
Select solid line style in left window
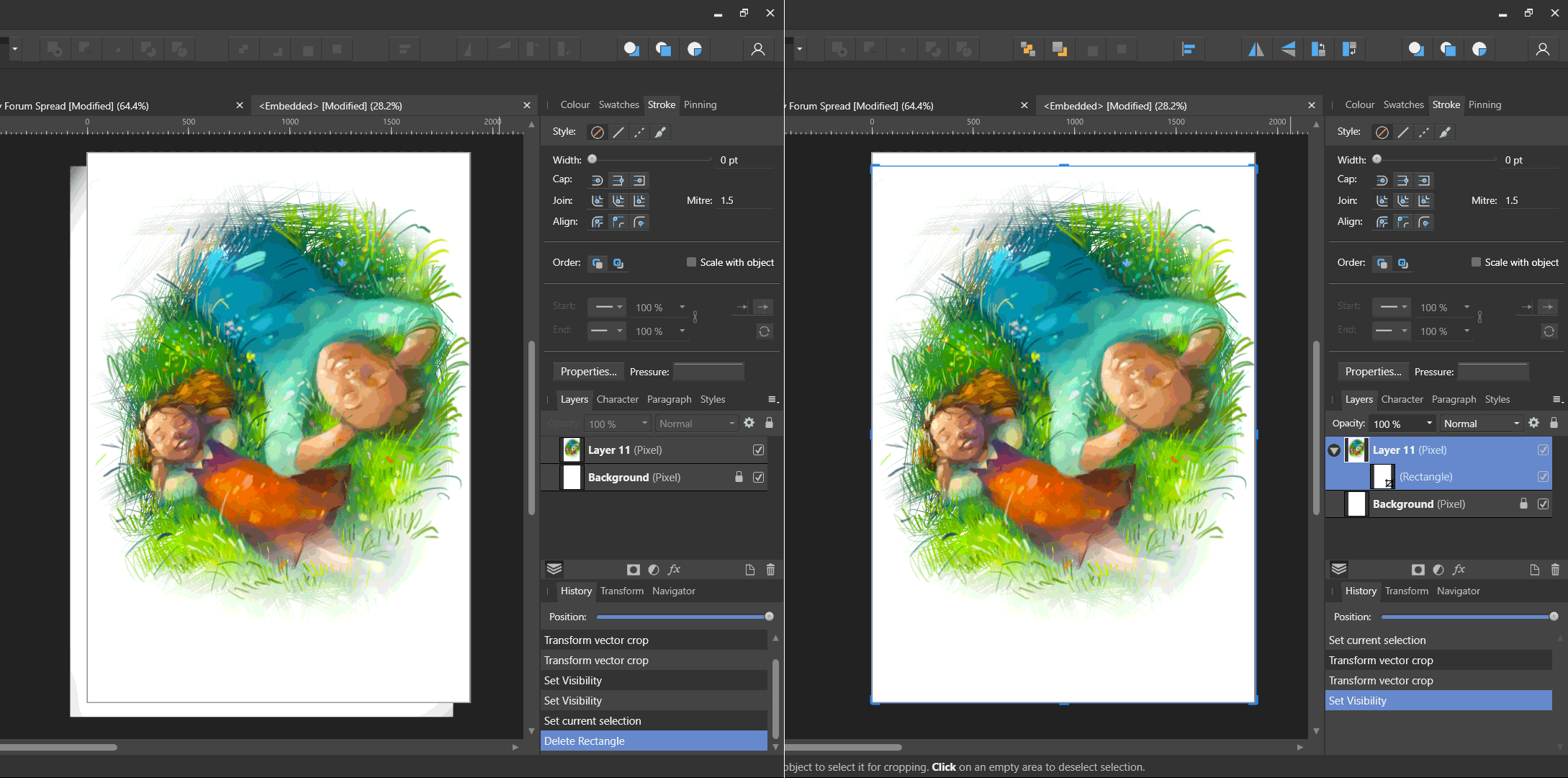[618, 133]
